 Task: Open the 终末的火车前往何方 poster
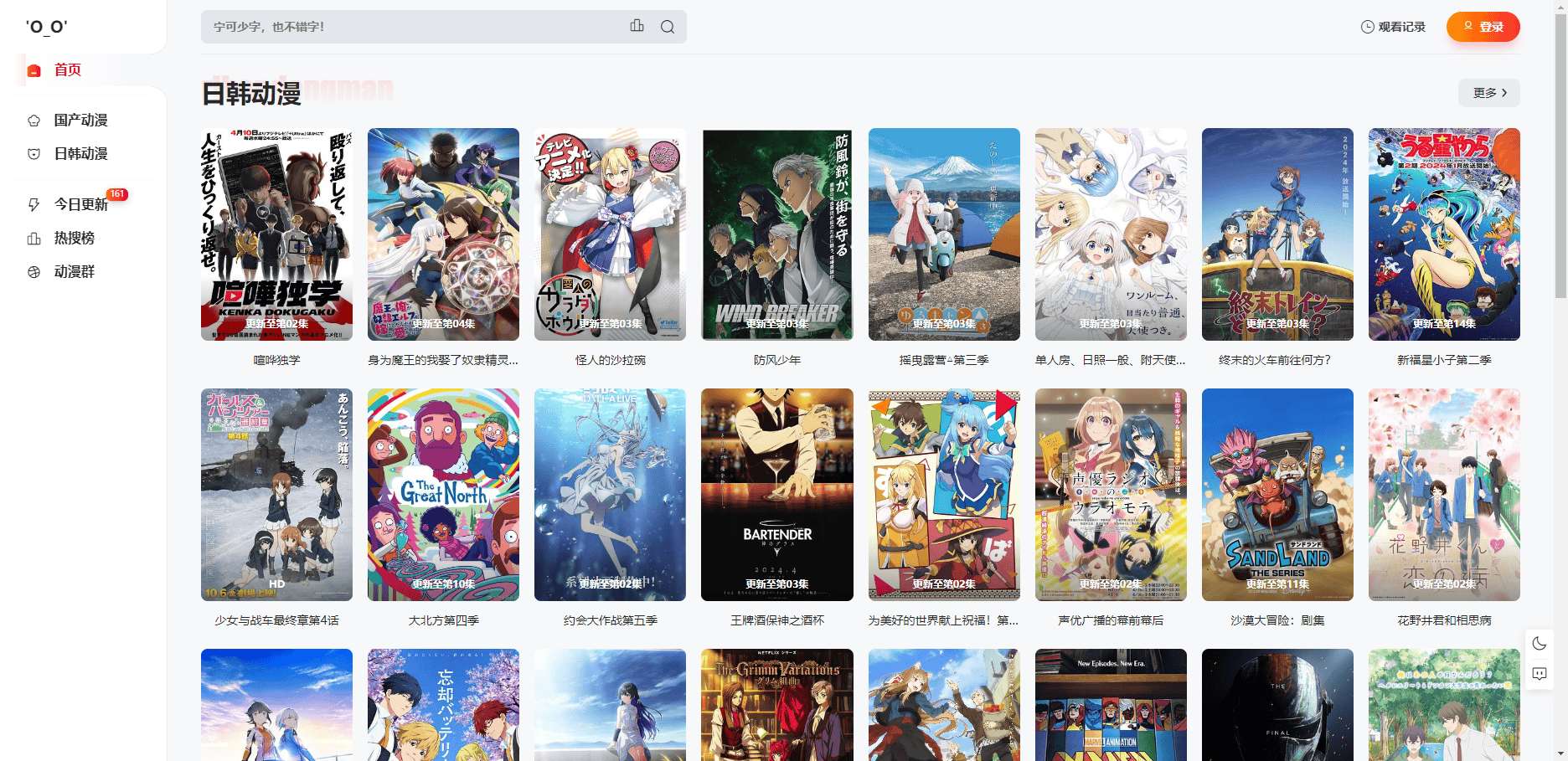point(1277,234)
